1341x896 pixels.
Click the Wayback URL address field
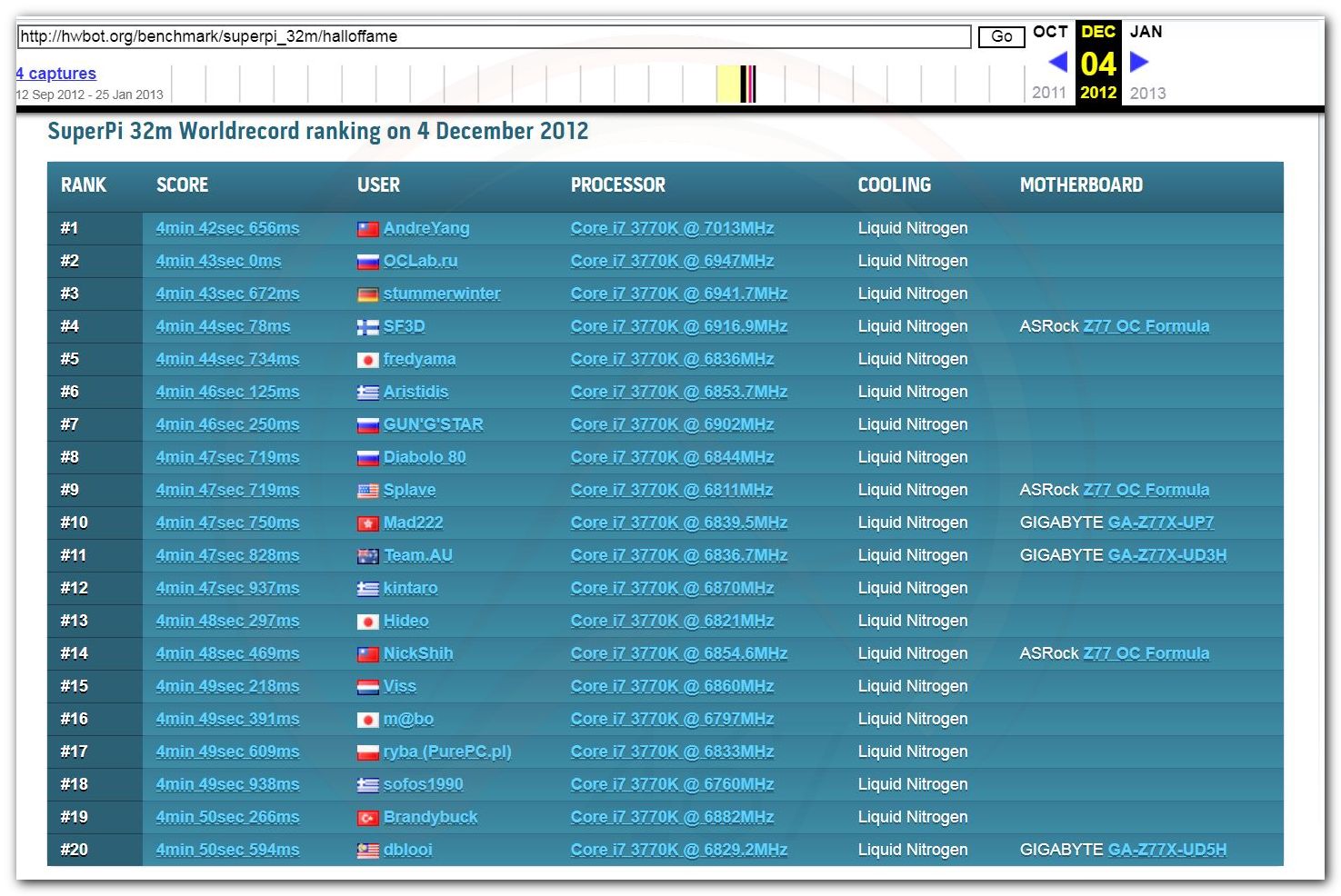click(494, 36)
